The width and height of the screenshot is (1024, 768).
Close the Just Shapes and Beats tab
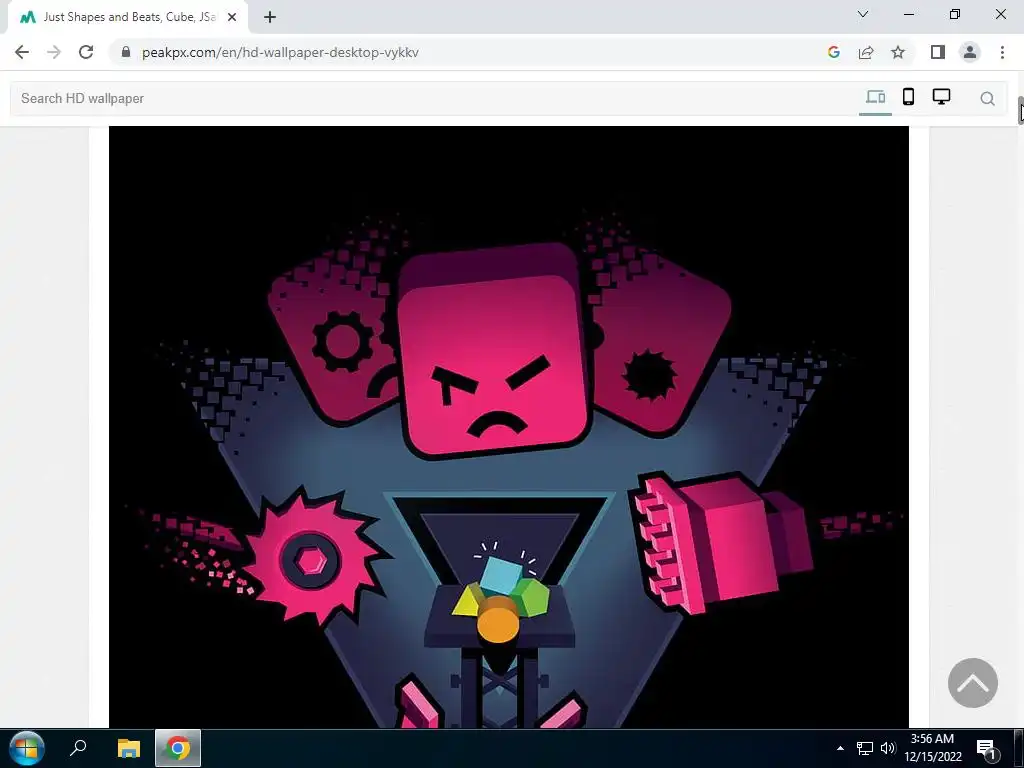pos(232,17)
